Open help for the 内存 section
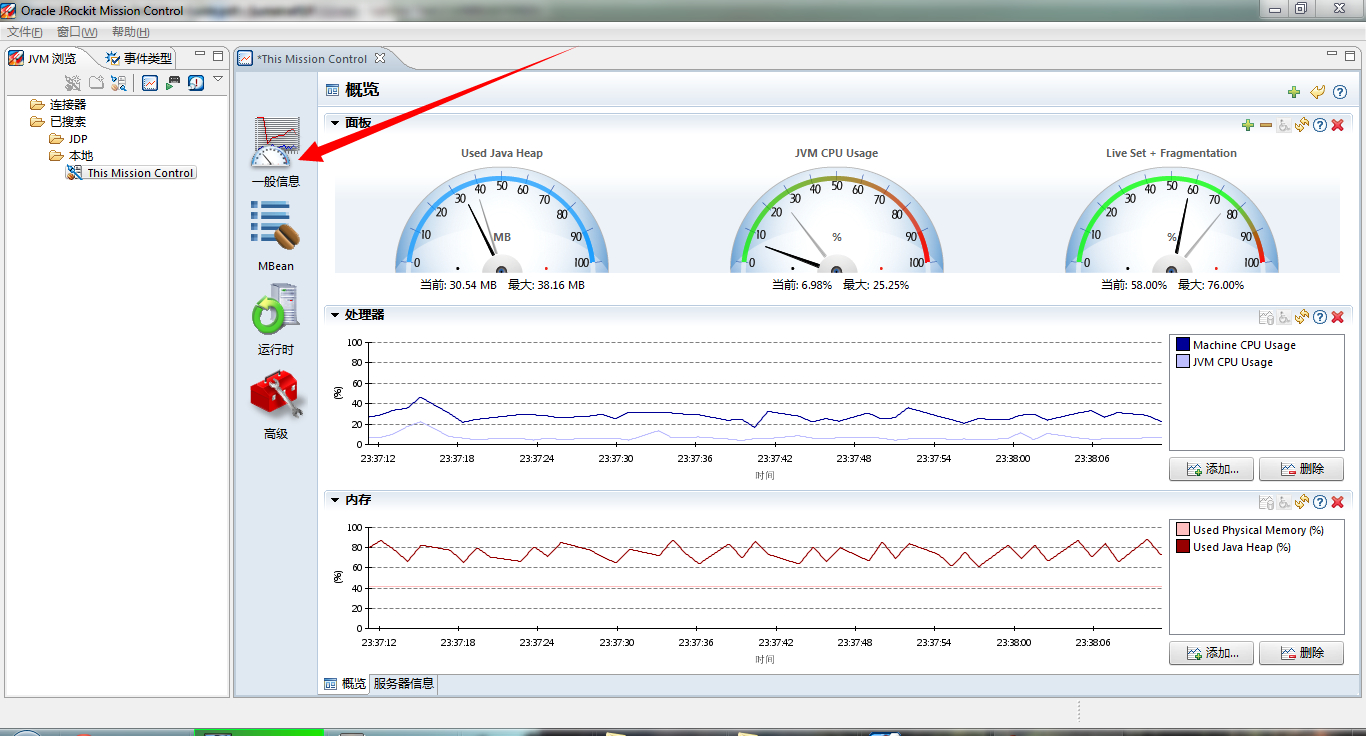1366x736 pixels. (x=1320, y=502)
